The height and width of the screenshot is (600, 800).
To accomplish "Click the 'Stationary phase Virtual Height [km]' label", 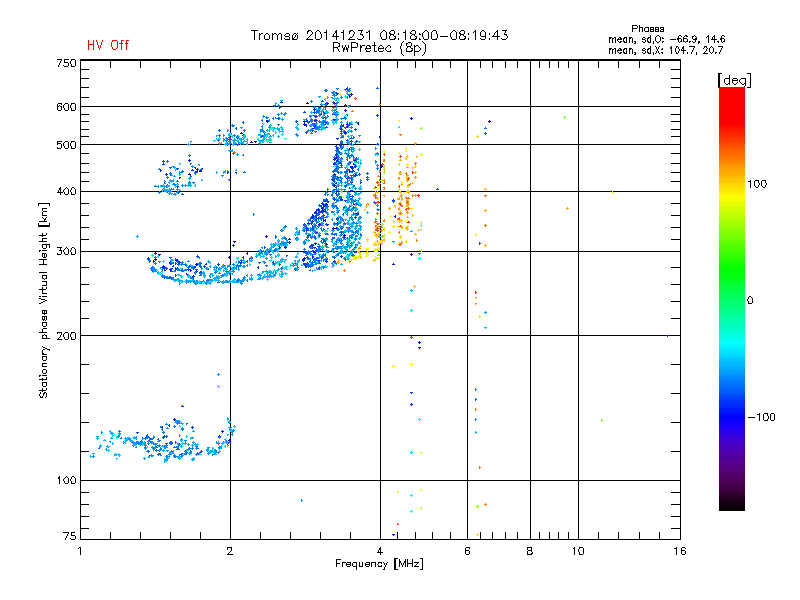I will (44, 300).
